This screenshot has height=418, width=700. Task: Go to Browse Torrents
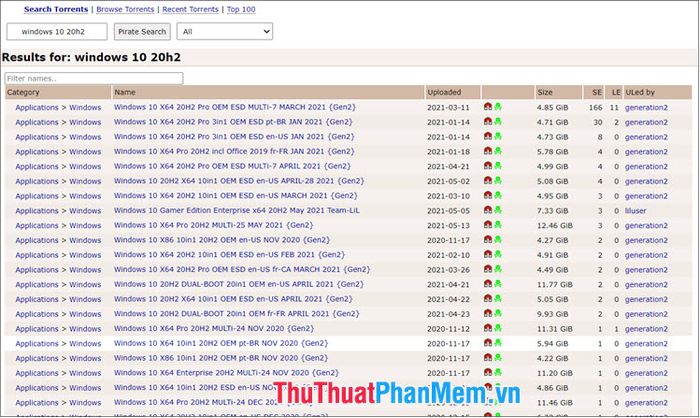point(125,9)
